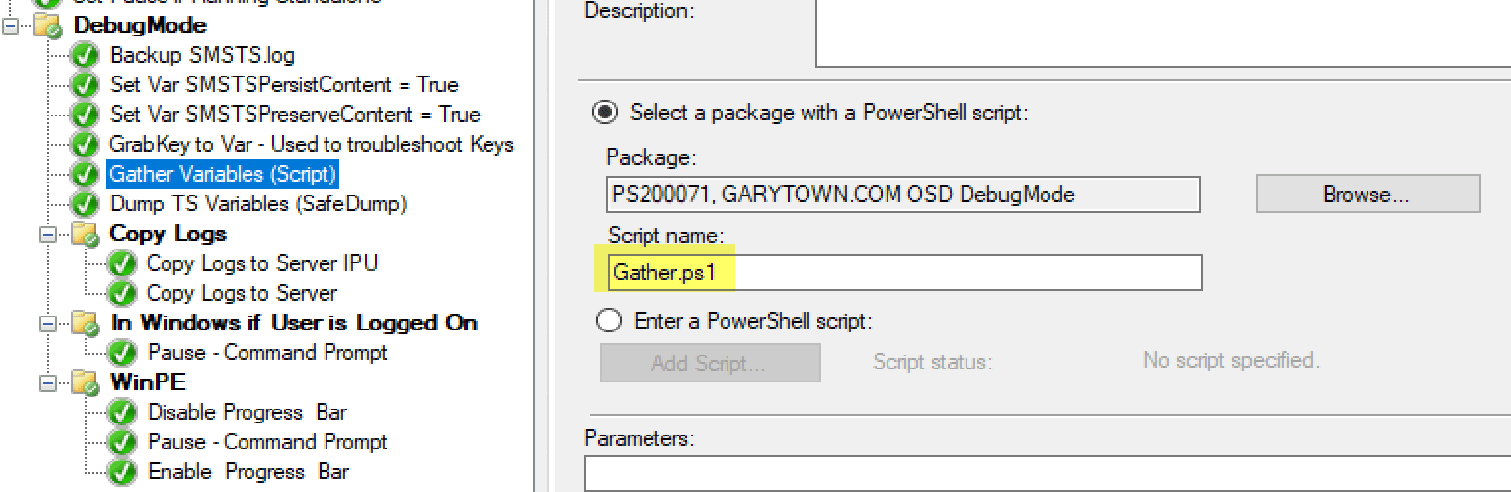Click check icon next to Copy Logs to Server IPU
The height and width of the screenshot is (492, 1511).
122,264
